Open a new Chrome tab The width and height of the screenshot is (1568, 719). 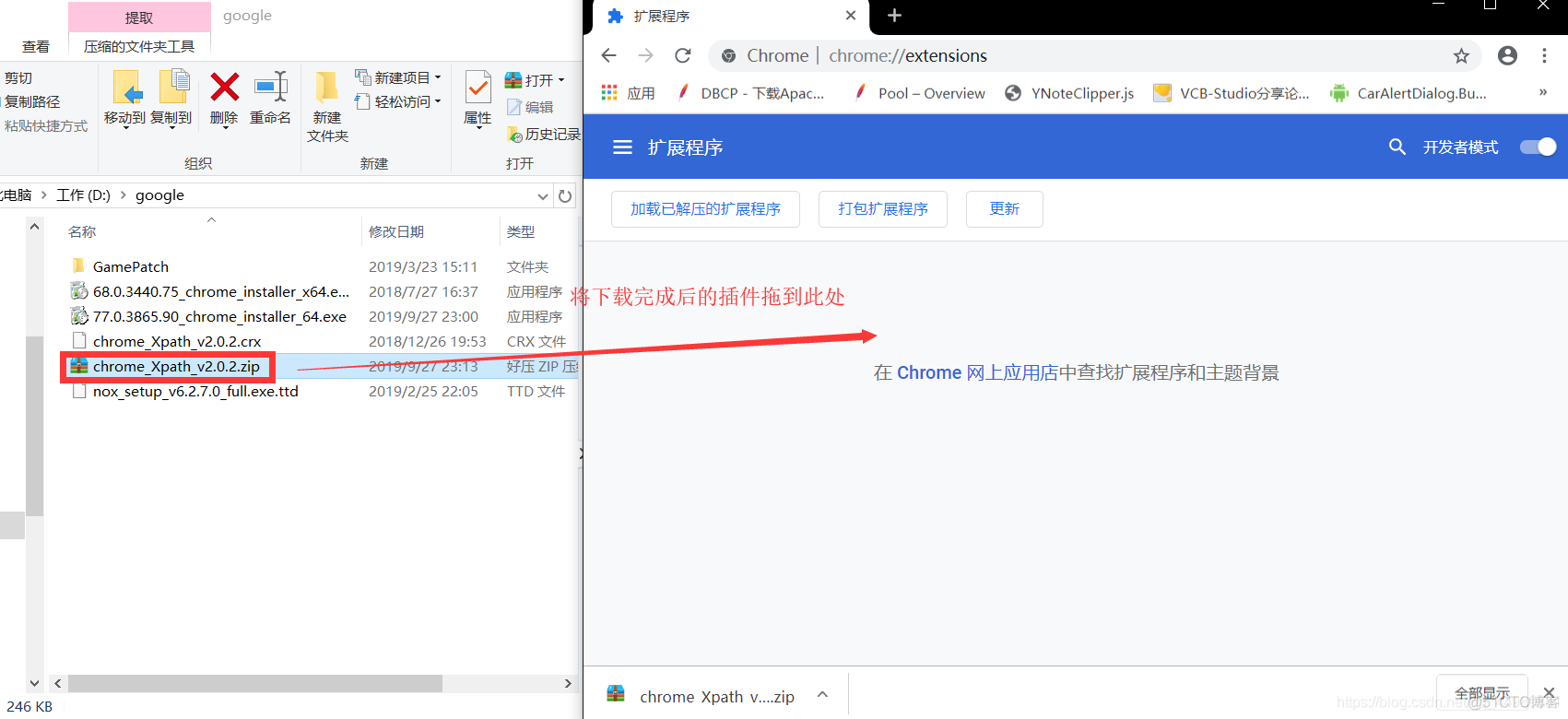(894, 16)
